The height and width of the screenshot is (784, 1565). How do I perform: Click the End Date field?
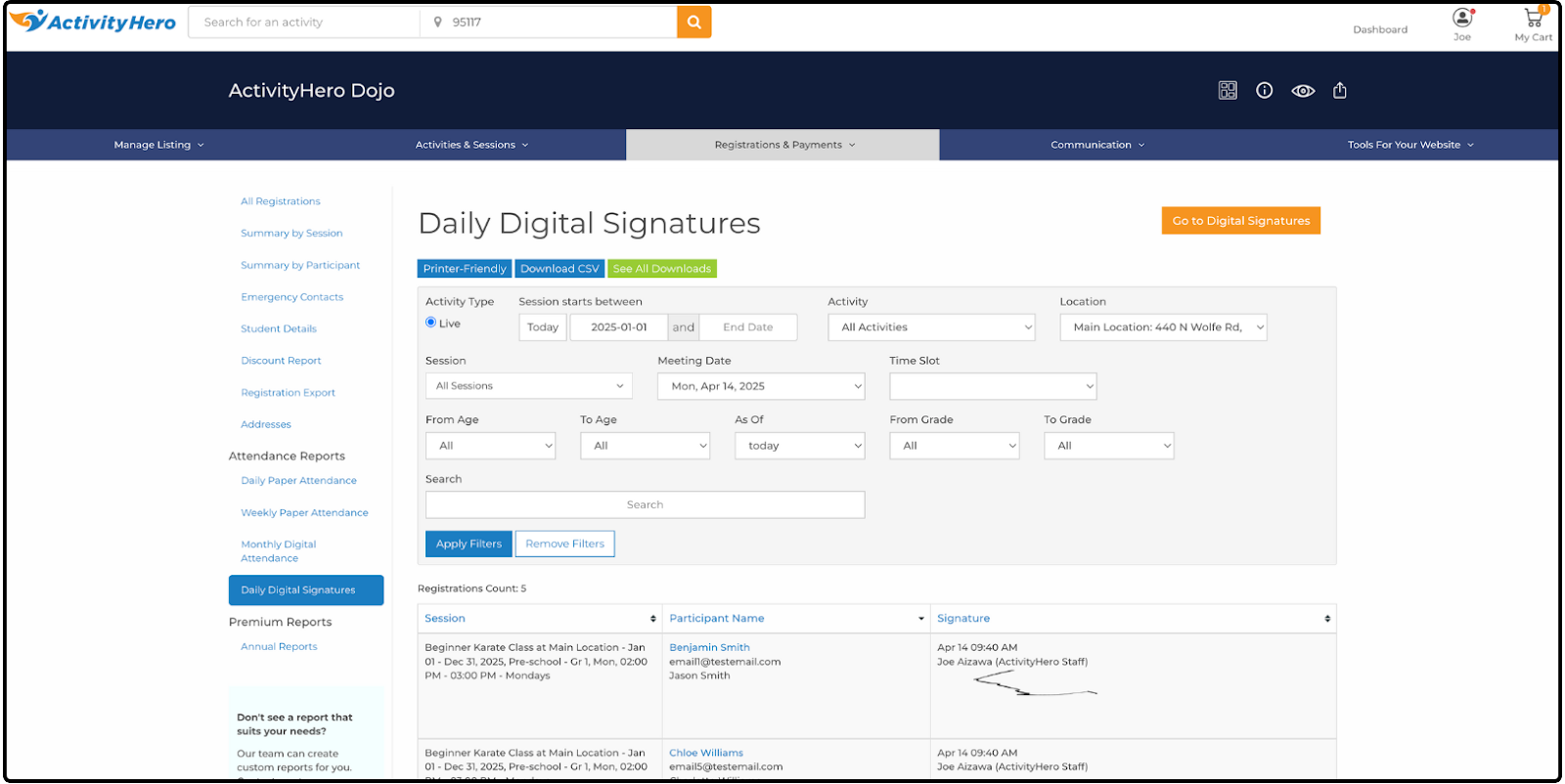point(748,327)
